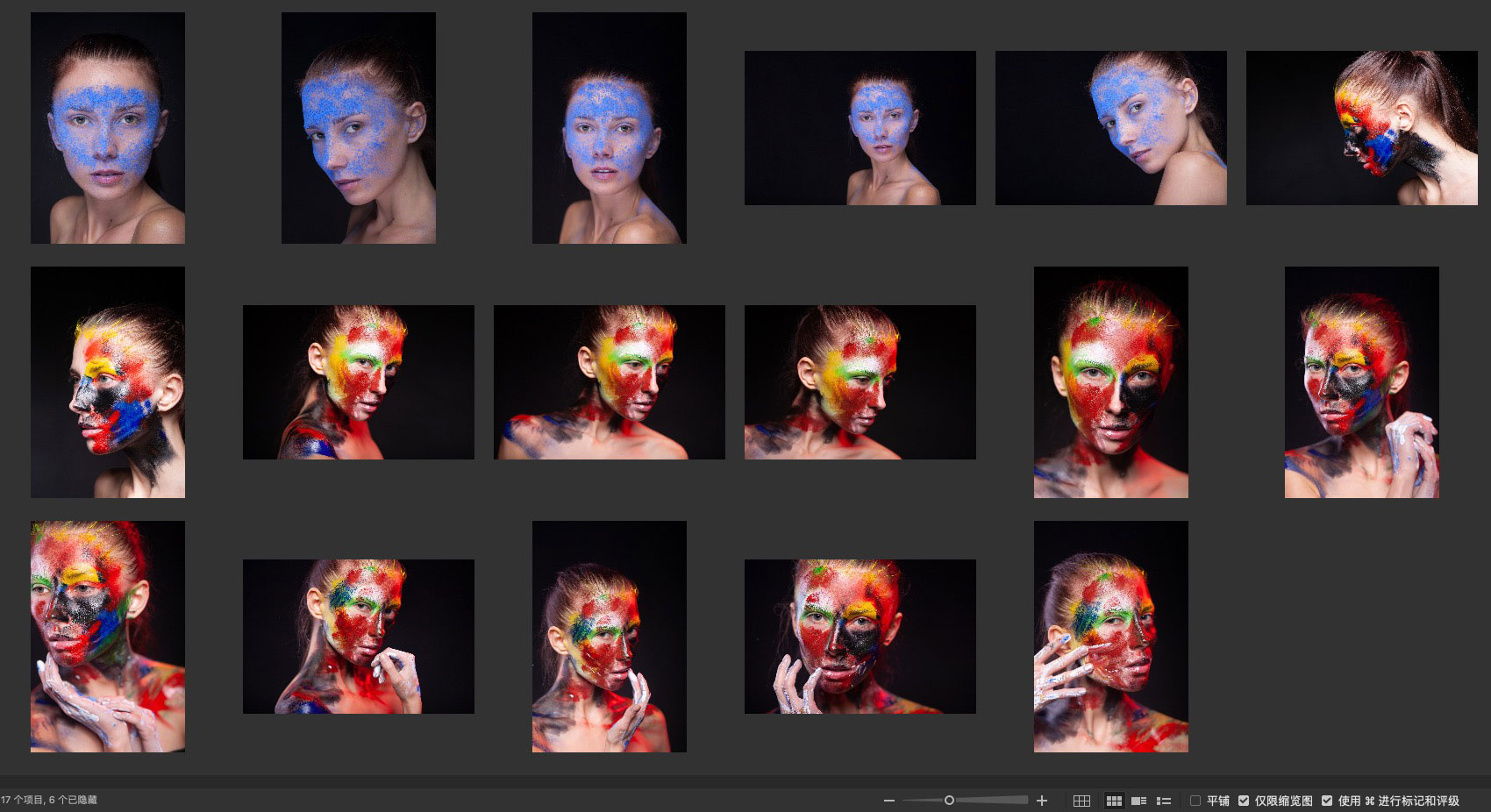The height and width of the screenshot is (812, 1491).
Task: Click the plus icon to enlarge thumbnails
Action: coord(1042,801)
